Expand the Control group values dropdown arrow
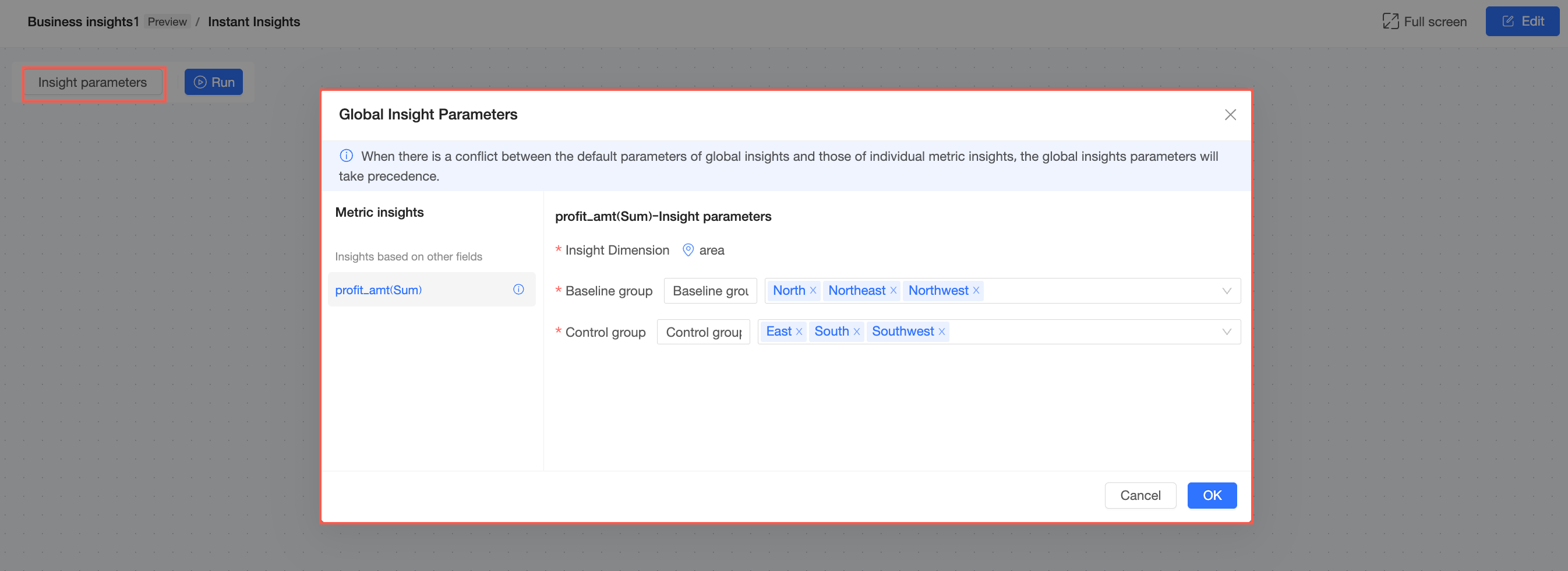 [1226, 332]
